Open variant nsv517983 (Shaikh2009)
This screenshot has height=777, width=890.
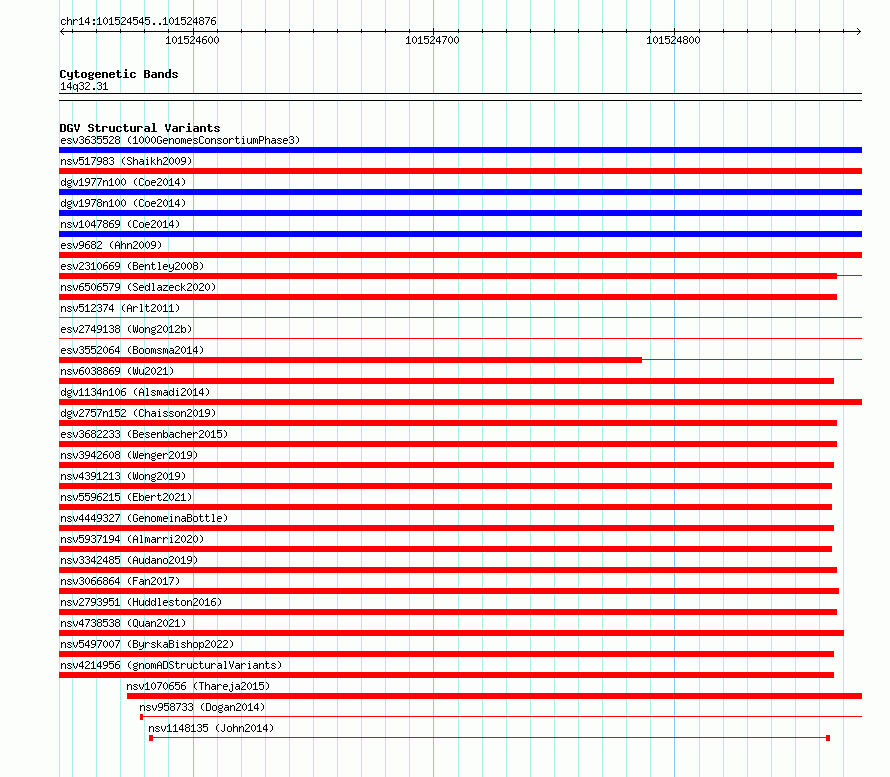(126, 161)
